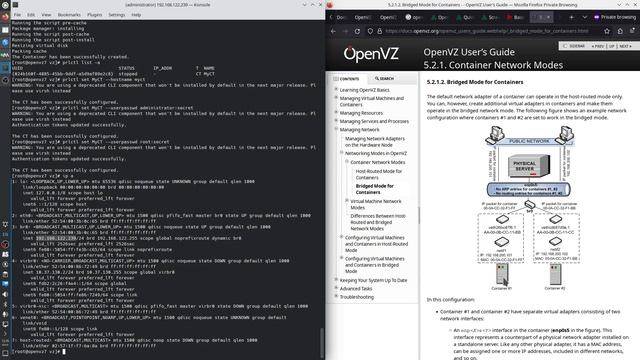
Task: Expand the Virtual Machine Network Modes node
Action: coord(347,200)
